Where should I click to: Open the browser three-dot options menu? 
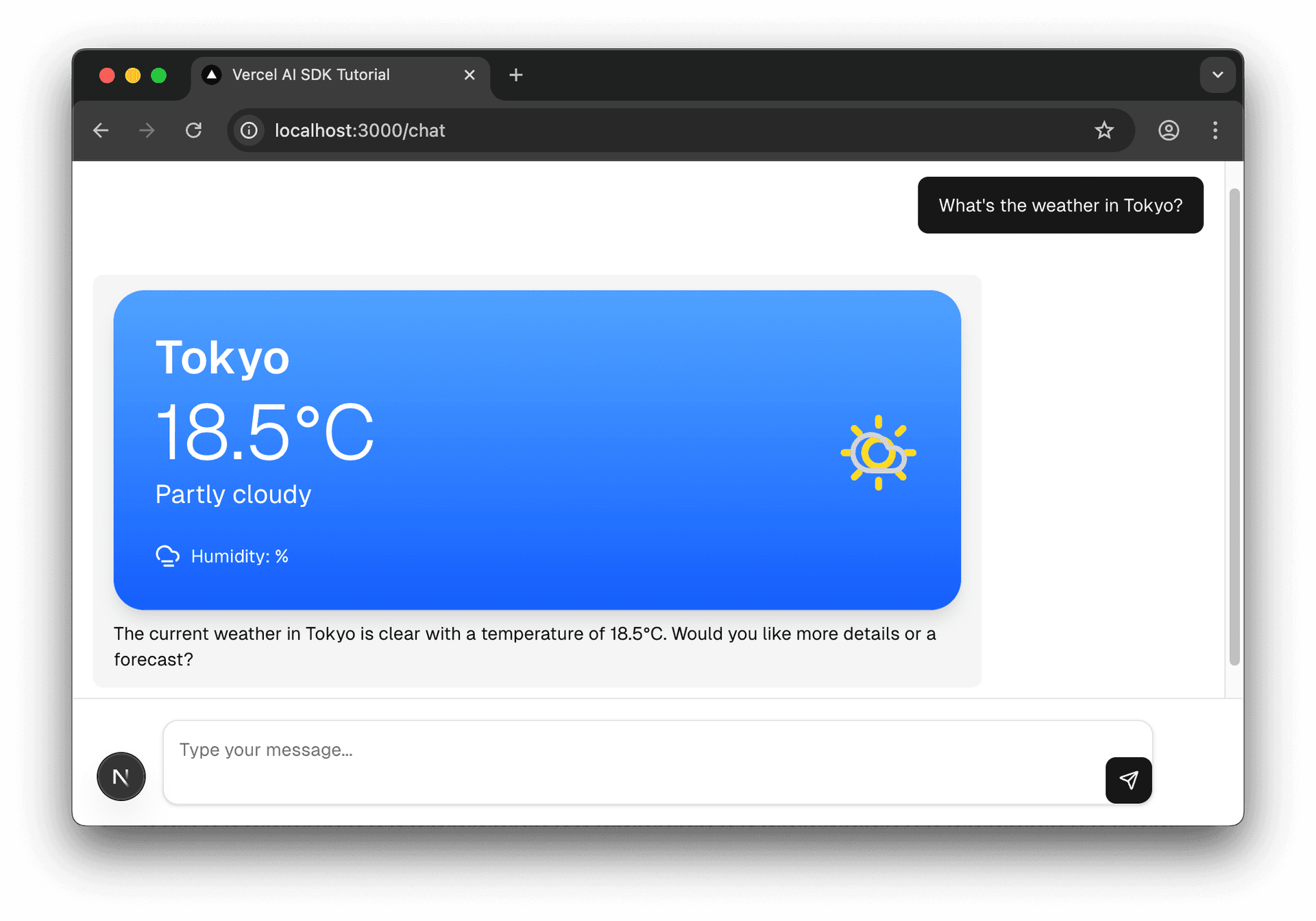coord(1215,130)
